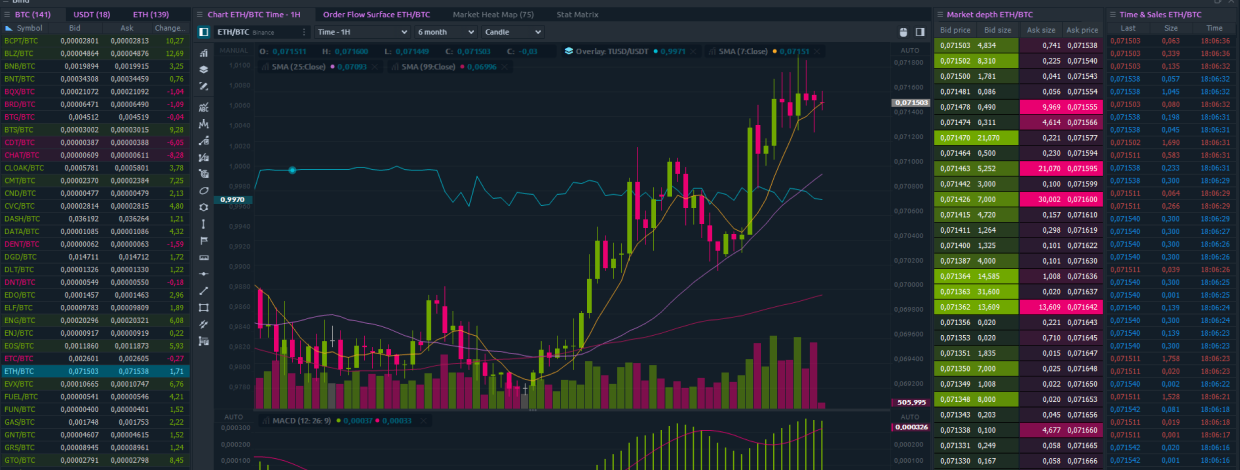Click the Overlay TUSD/USDT label
1240x470 pixels.
coord(612,51)
